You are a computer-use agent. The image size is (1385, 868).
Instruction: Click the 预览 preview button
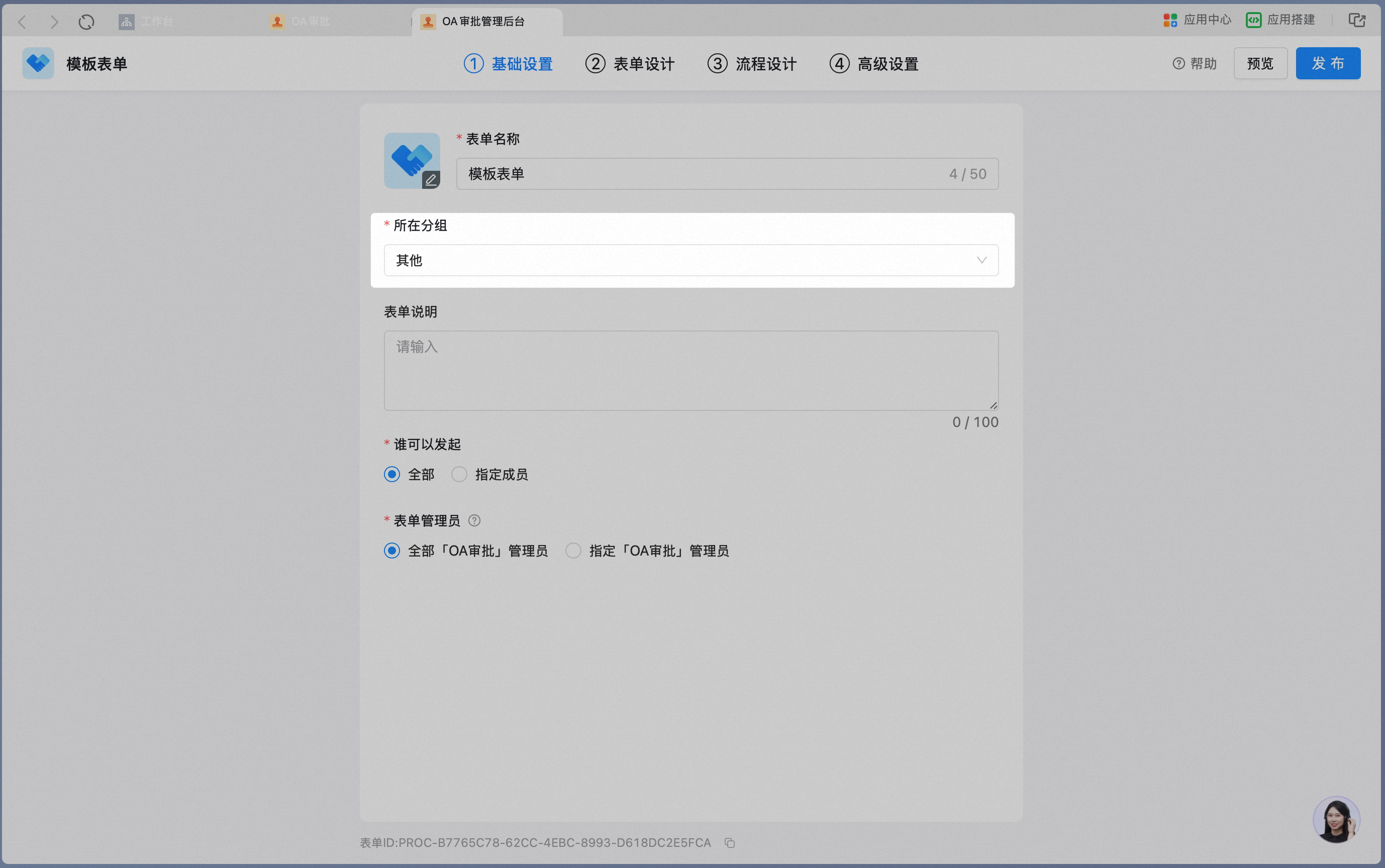(1260, 63)
